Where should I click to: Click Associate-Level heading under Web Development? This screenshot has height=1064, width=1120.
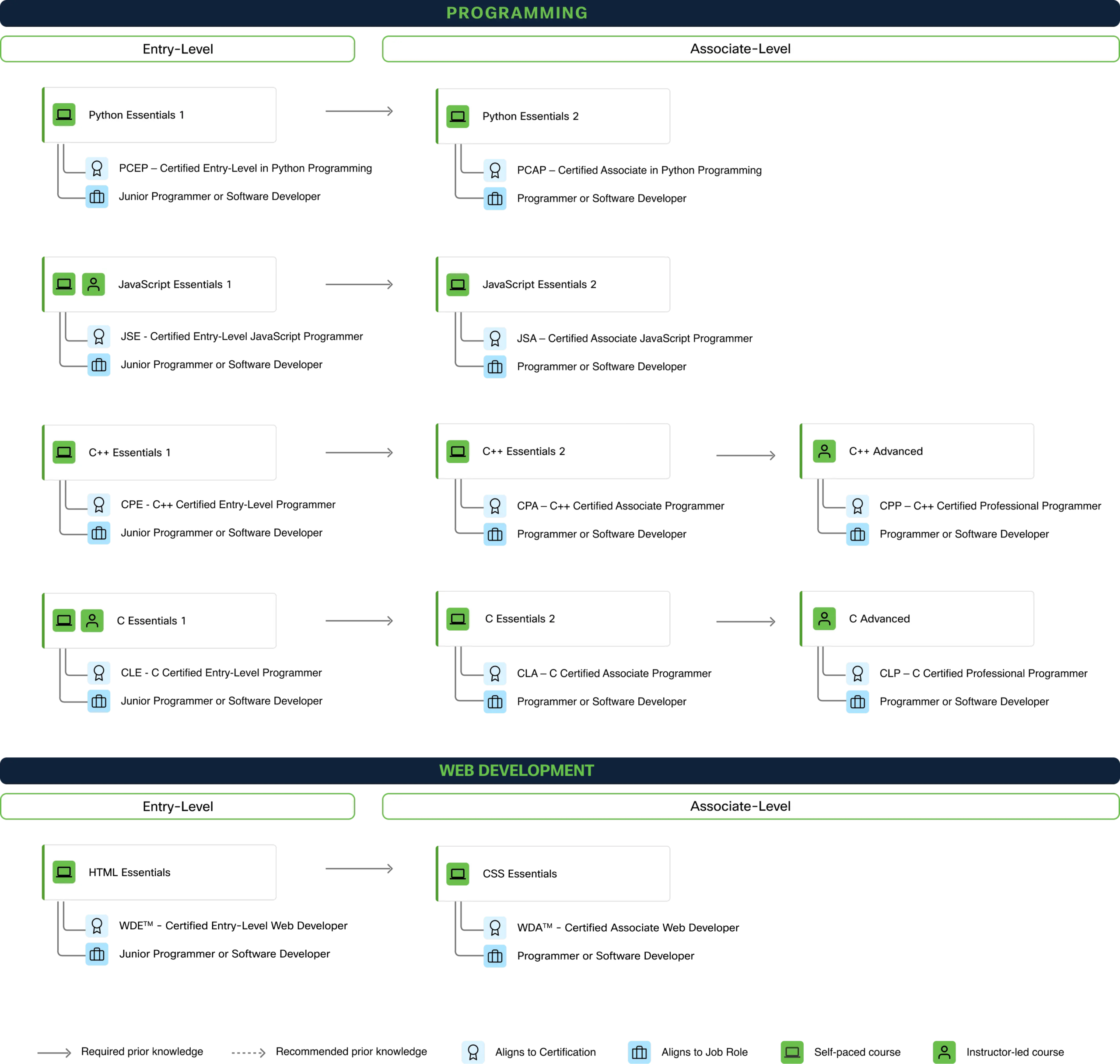click(x=740, y=806)
